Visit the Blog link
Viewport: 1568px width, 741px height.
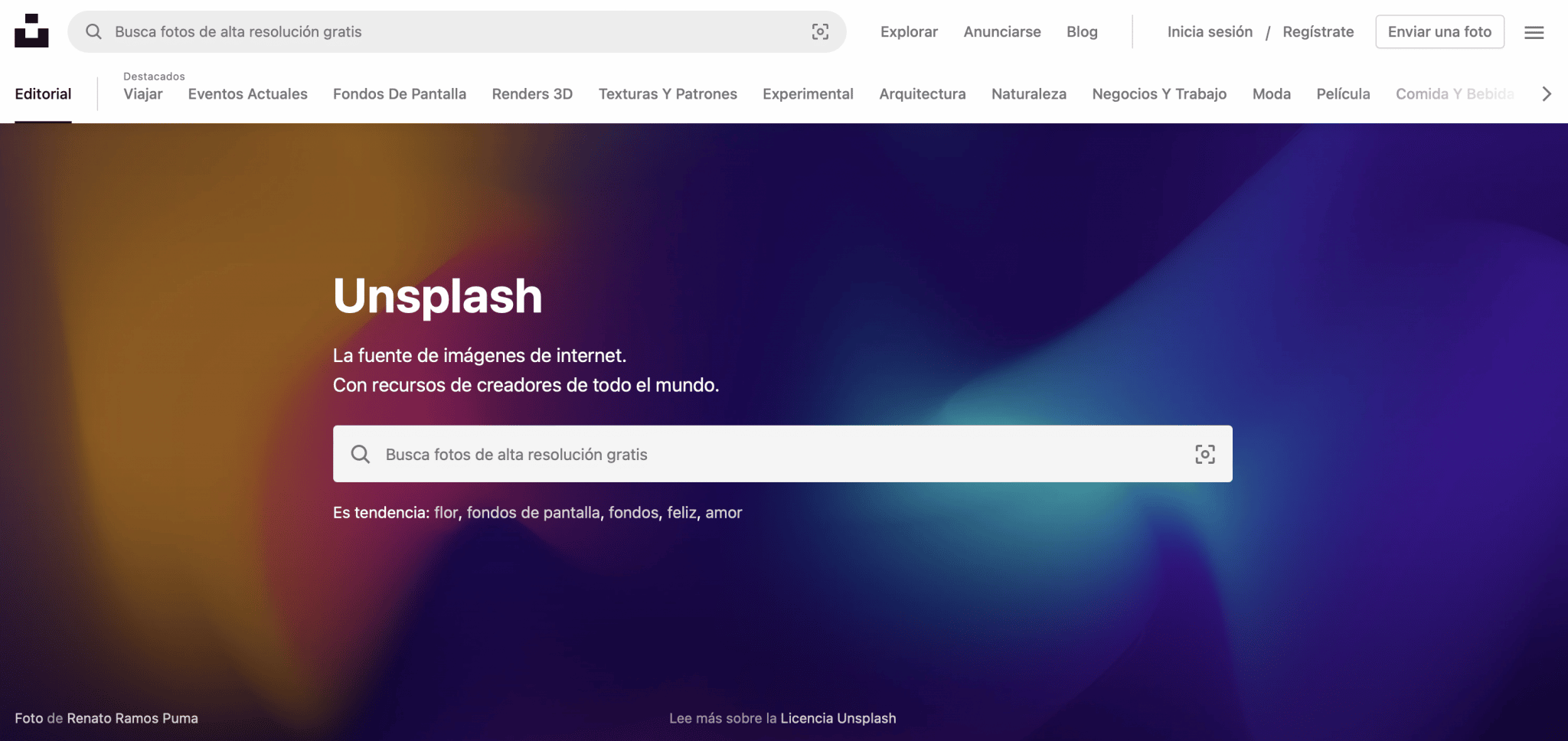coord(1082,32)
